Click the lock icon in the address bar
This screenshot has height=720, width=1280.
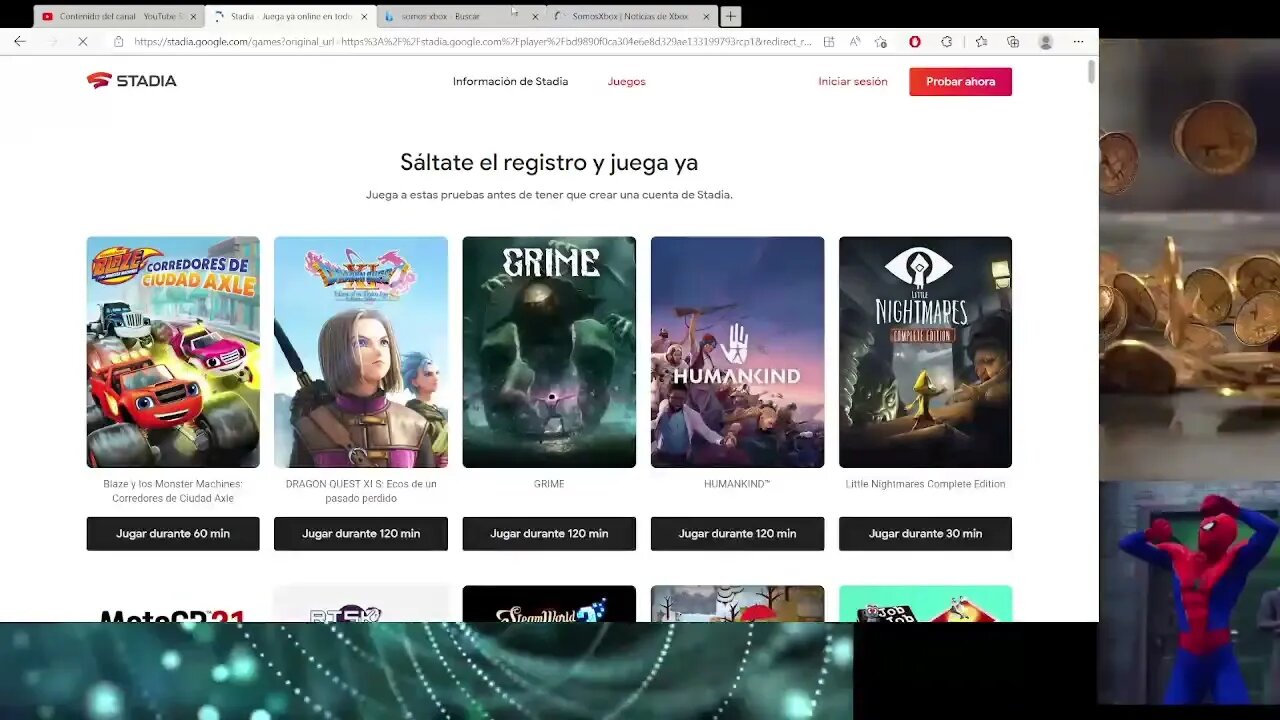[x=118, y=42]
